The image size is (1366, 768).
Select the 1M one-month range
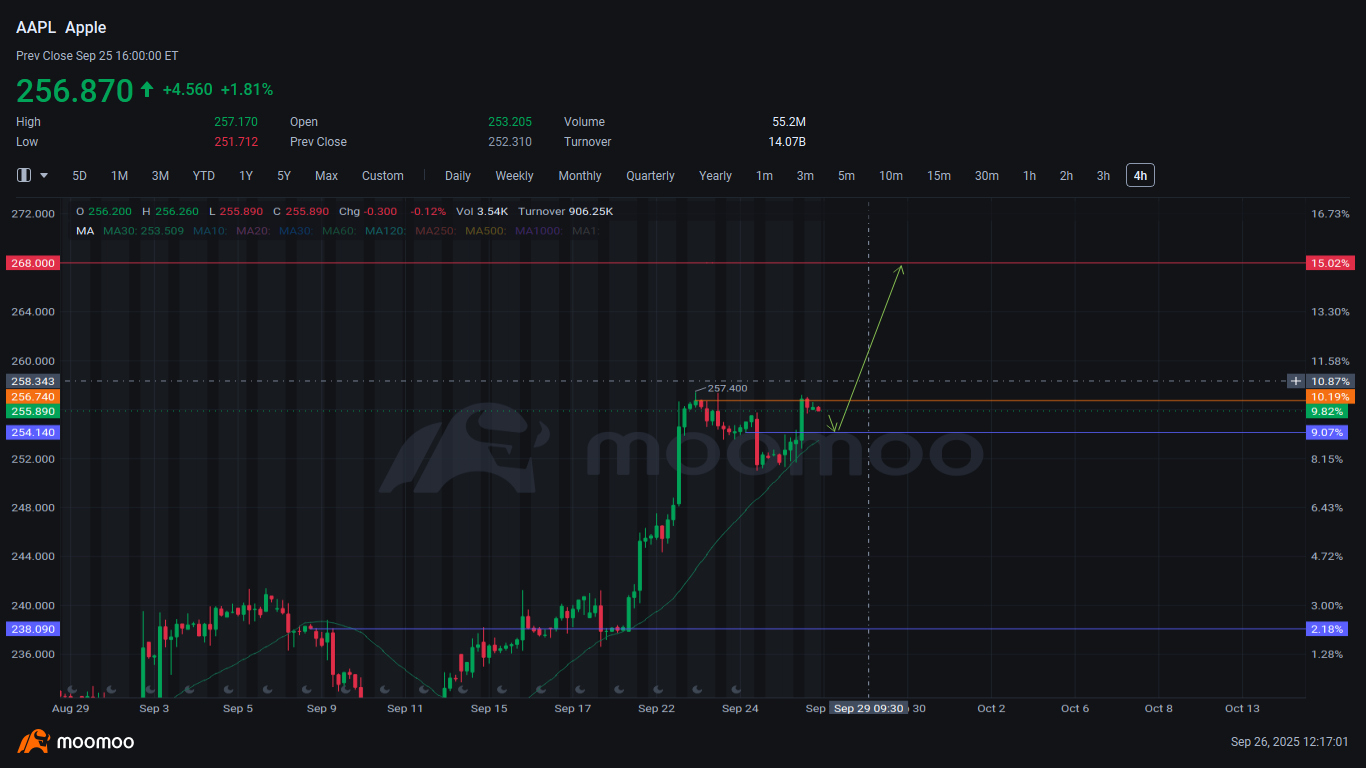point(119,176)
